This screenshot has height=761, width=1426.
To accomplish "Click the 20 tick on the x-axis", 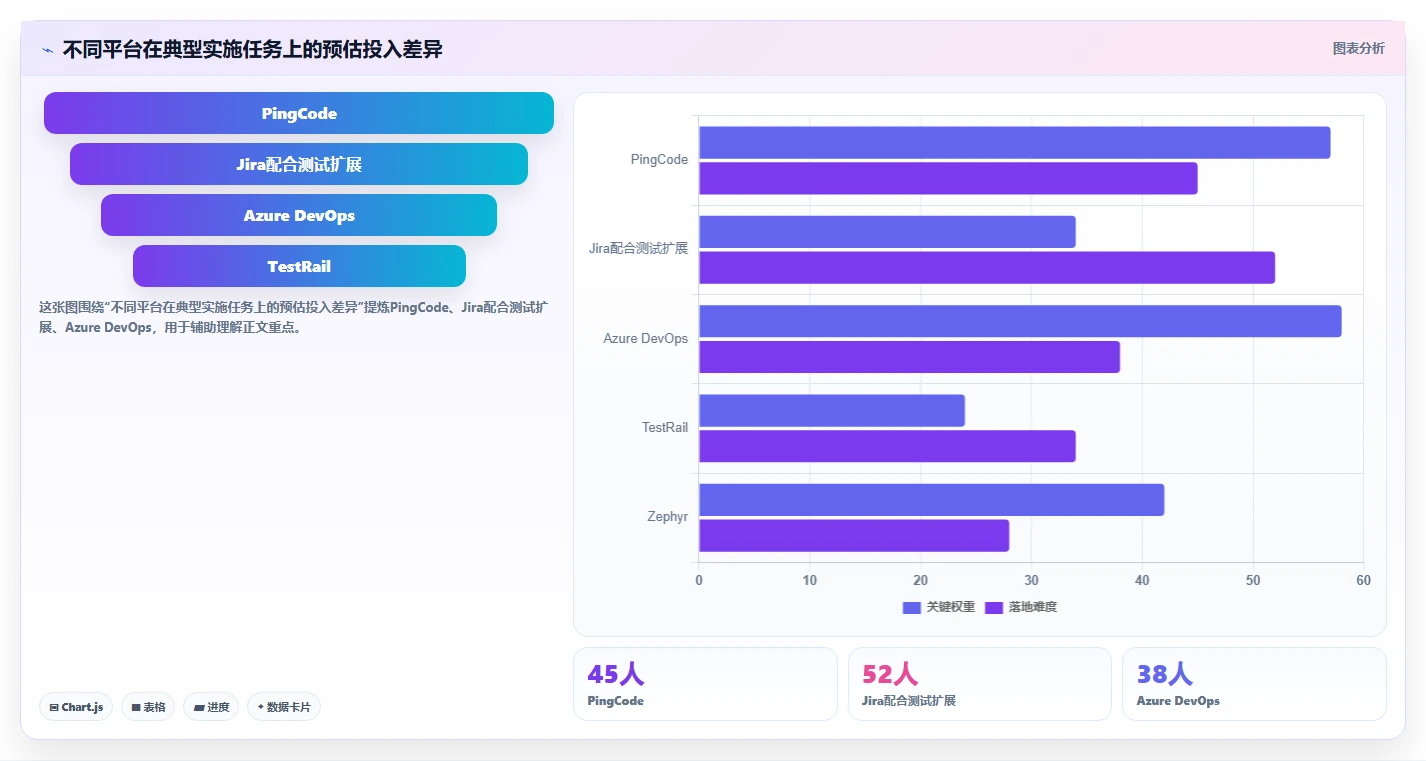I will (921, 581).
